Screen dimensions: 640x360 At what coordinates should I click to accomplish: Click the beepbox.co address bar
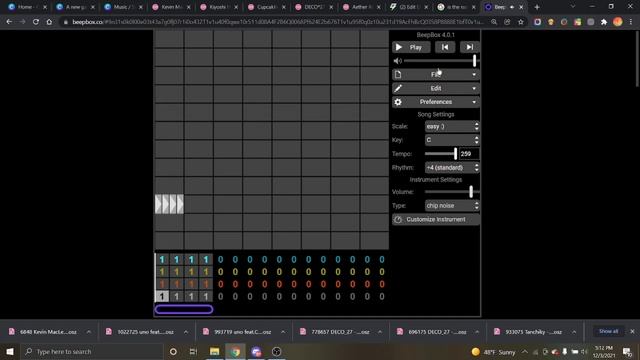(278, 22)
